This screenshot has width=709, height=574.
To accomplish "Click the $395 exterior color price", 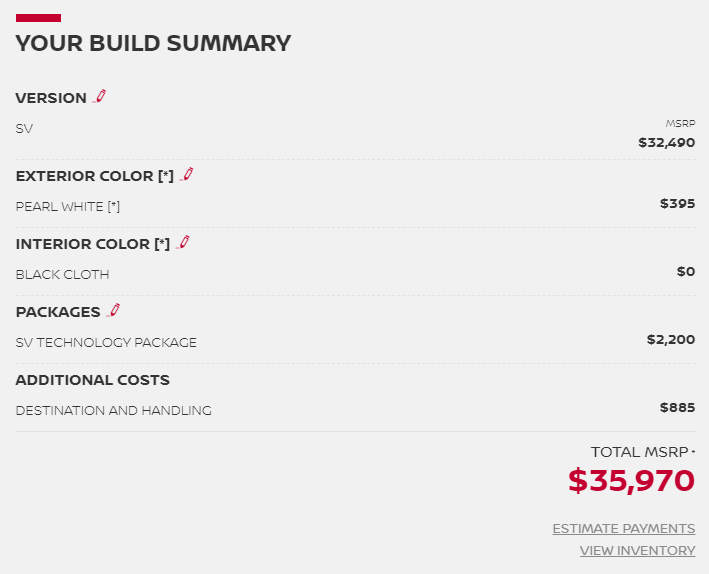I will (677, 203).
